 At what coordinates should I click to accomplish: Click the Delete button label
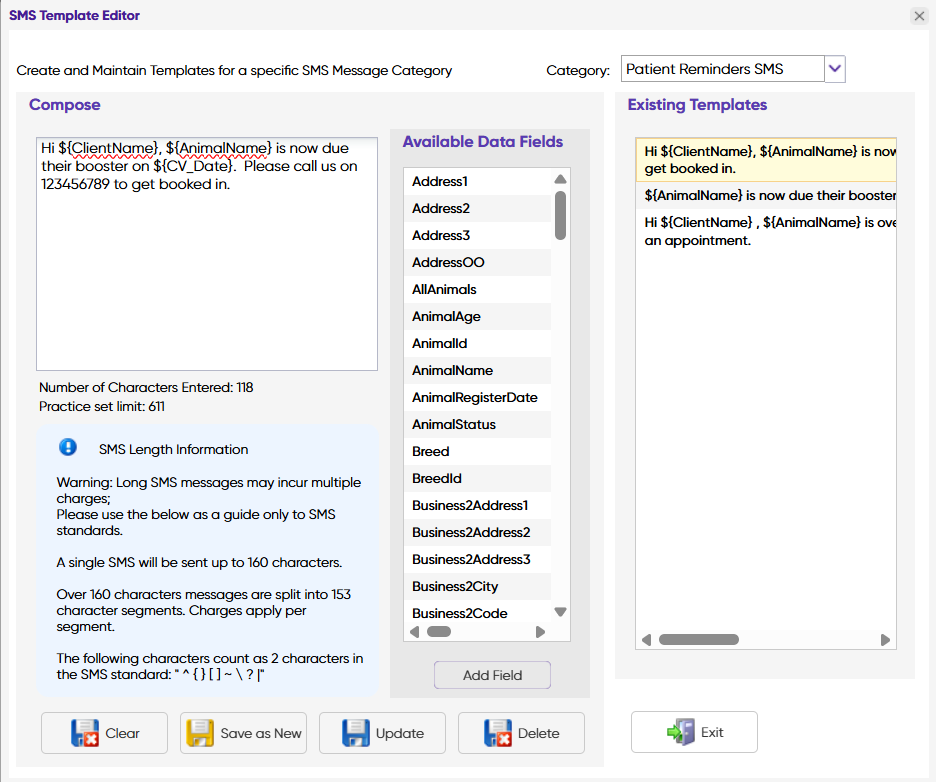coord(538,733)
